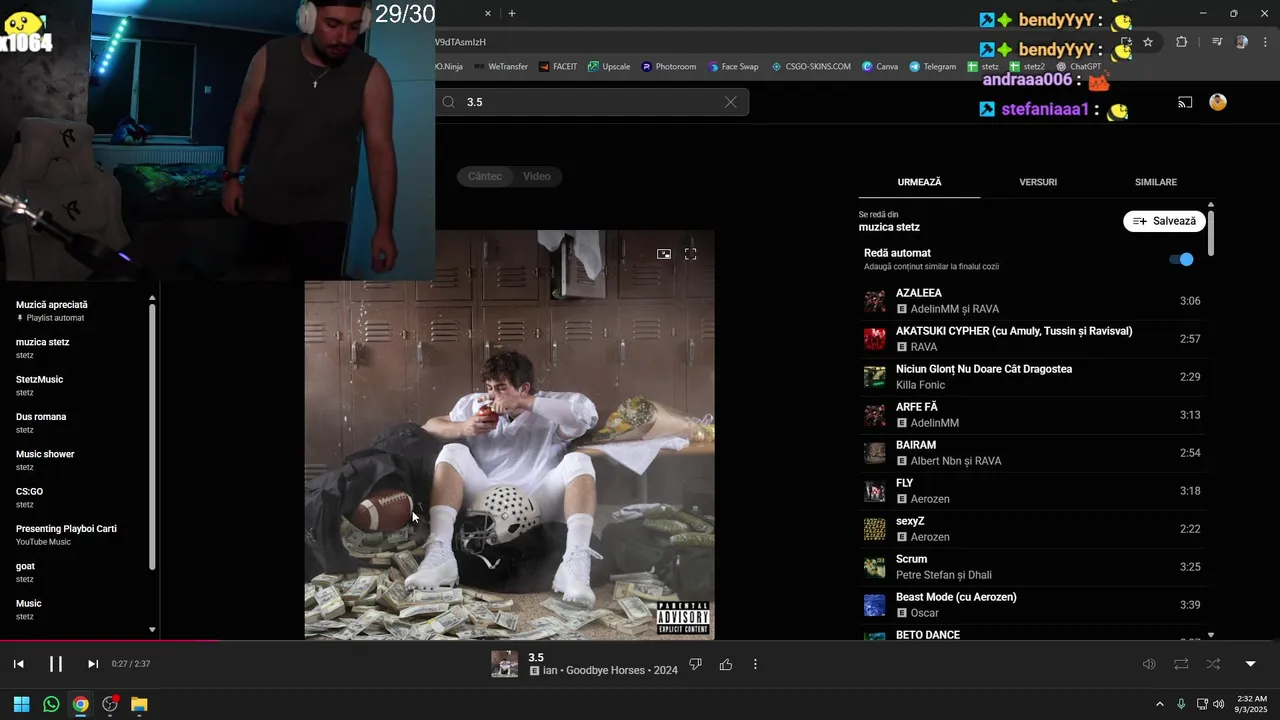Open Chrome media controls icon

pyautogui.click(x=1217, y=42)
